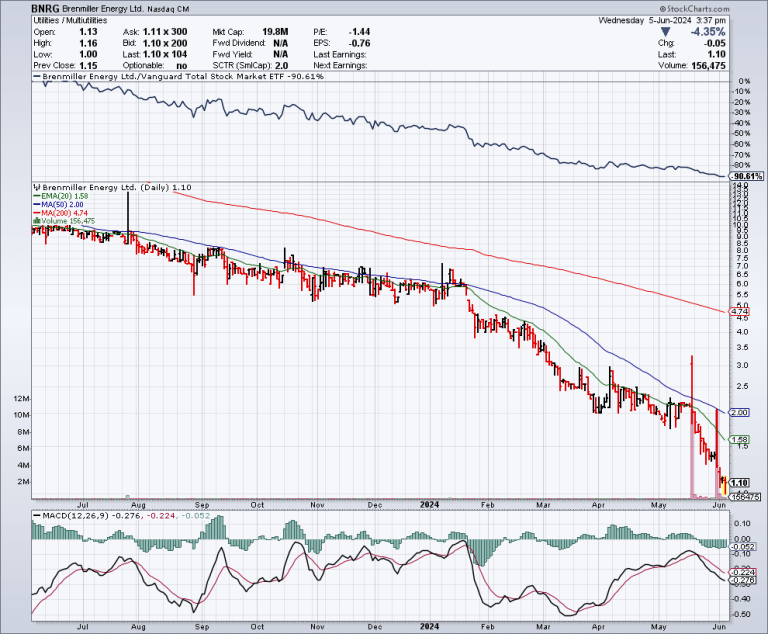Click the Low value 1.00
This screenshot has width=768, height=634.
tap(88, 54)
